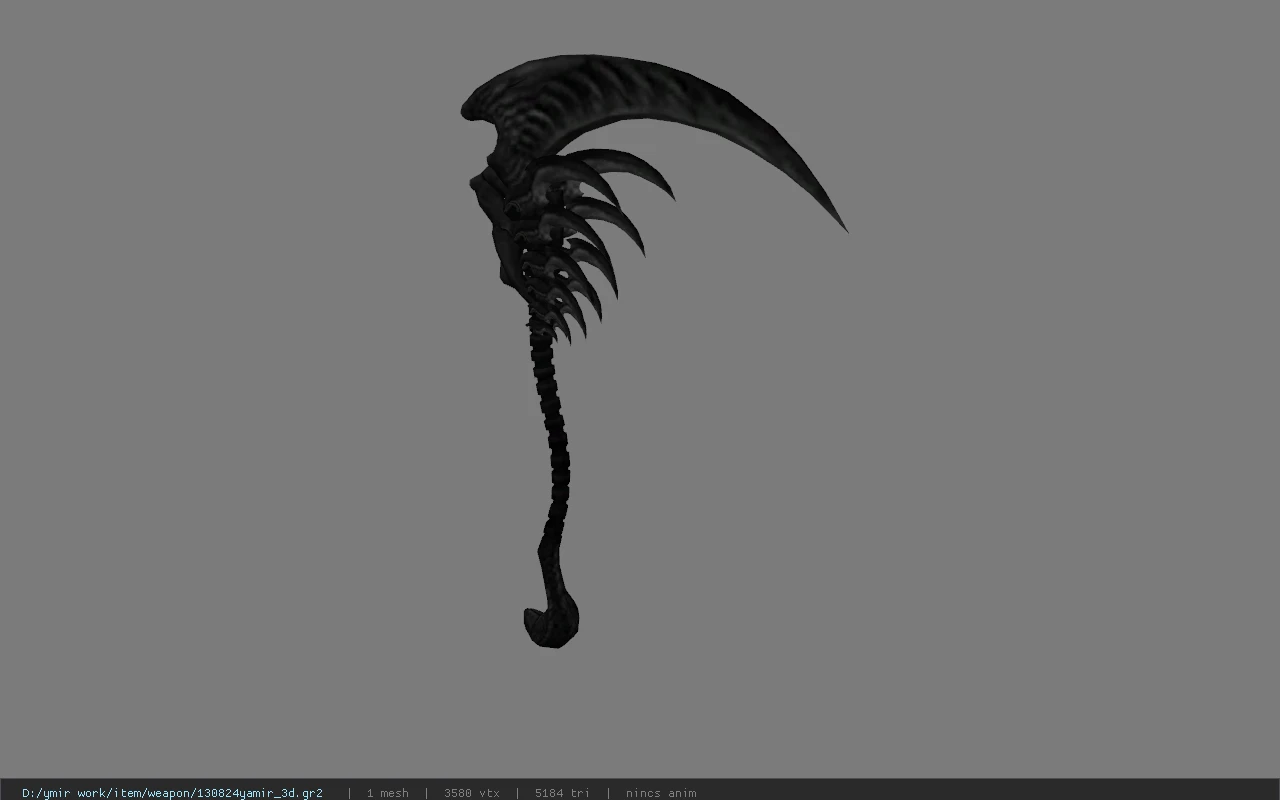Click the '5184 tri' triangle count
1280x800 pixels.
coord(562,793)
